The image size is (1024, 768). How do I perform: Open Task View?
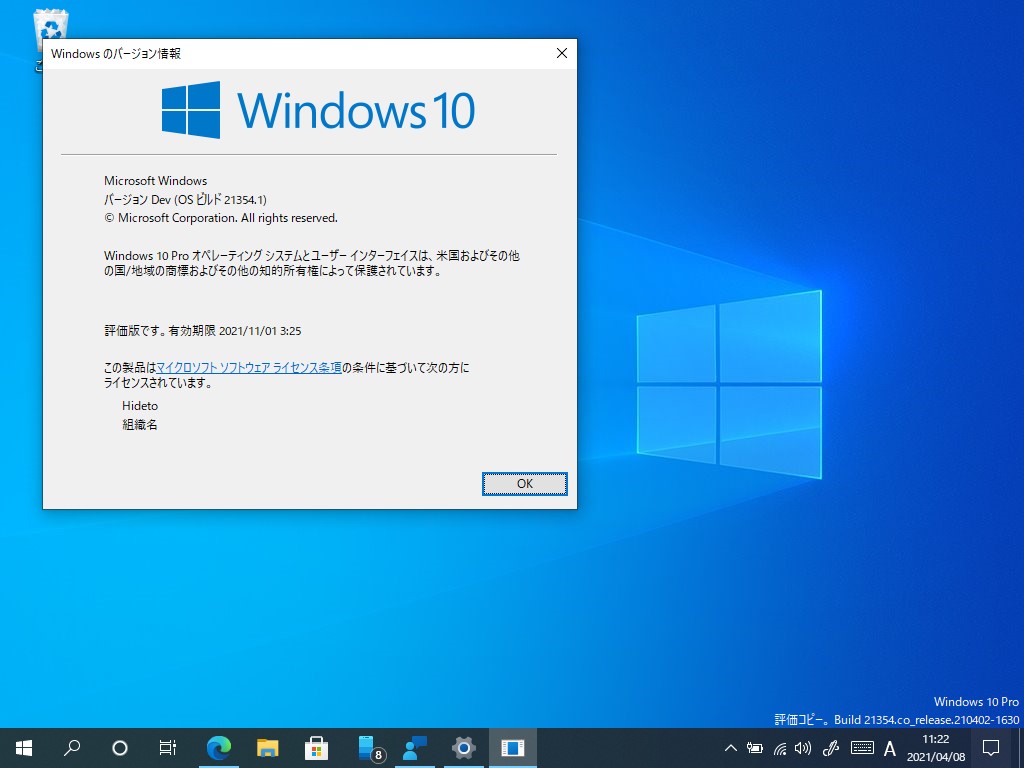coord(167,747)
